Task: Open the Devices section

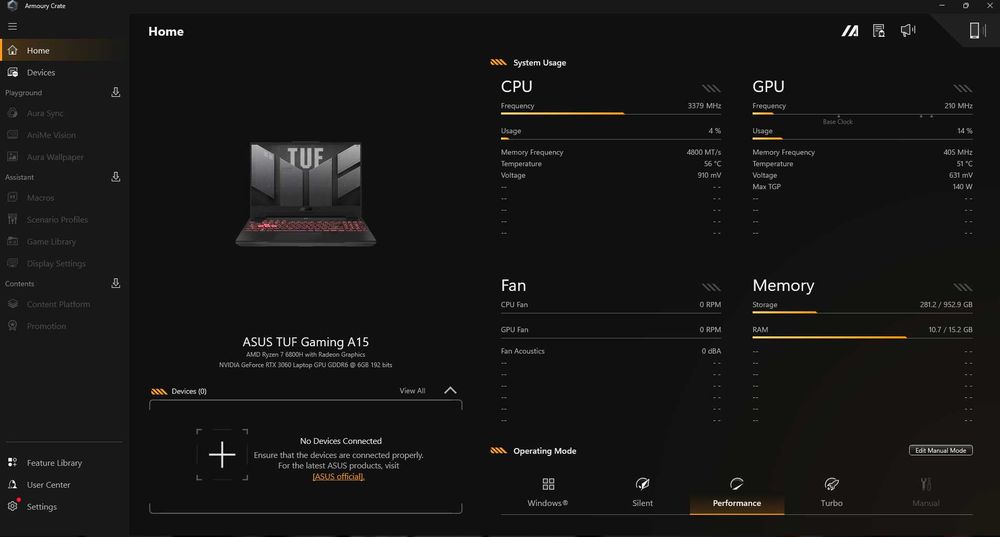Action: (64, 73)
